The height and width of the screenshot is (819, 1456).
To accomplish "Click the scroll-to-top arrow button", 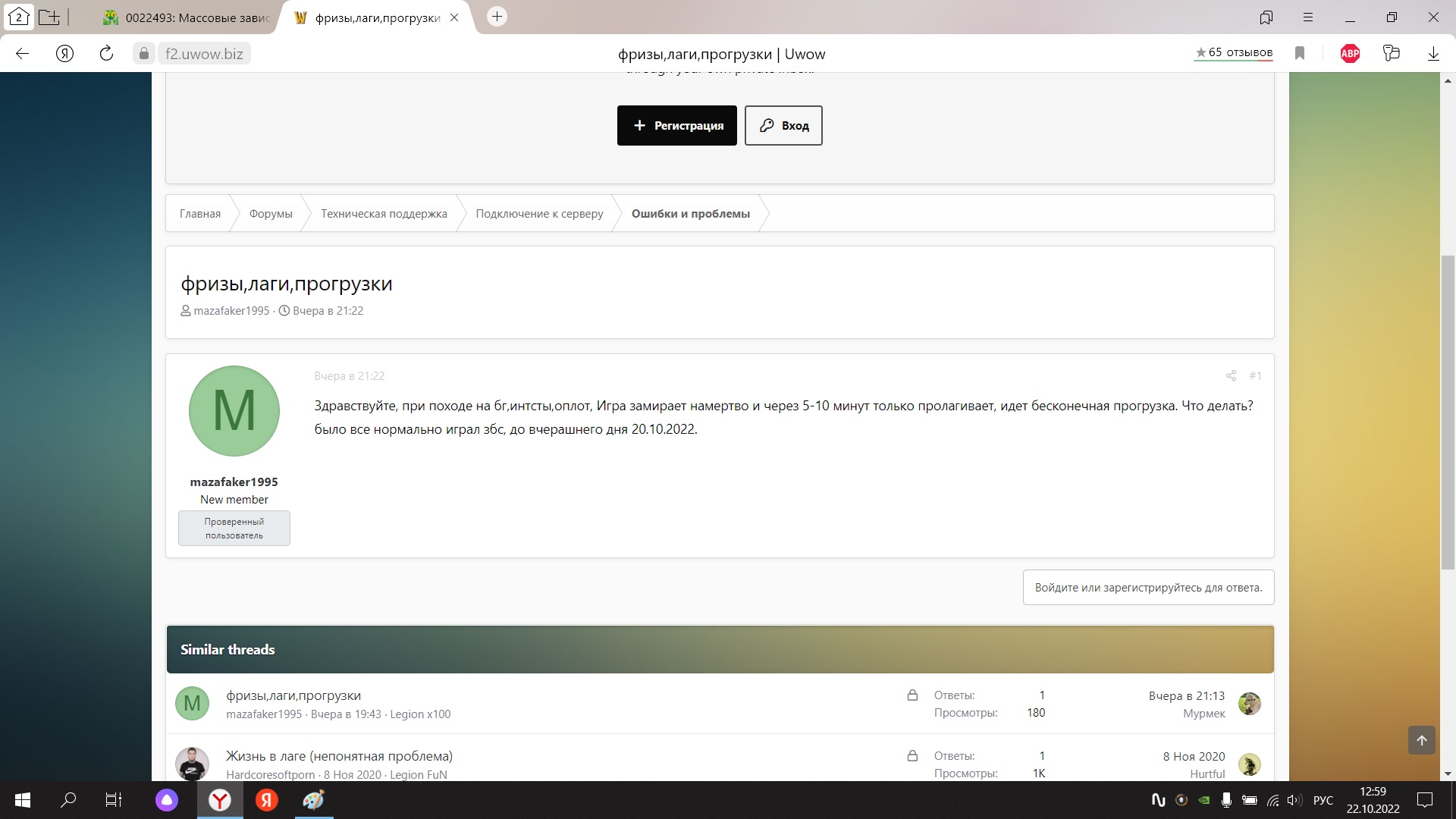I will 1421,740.
